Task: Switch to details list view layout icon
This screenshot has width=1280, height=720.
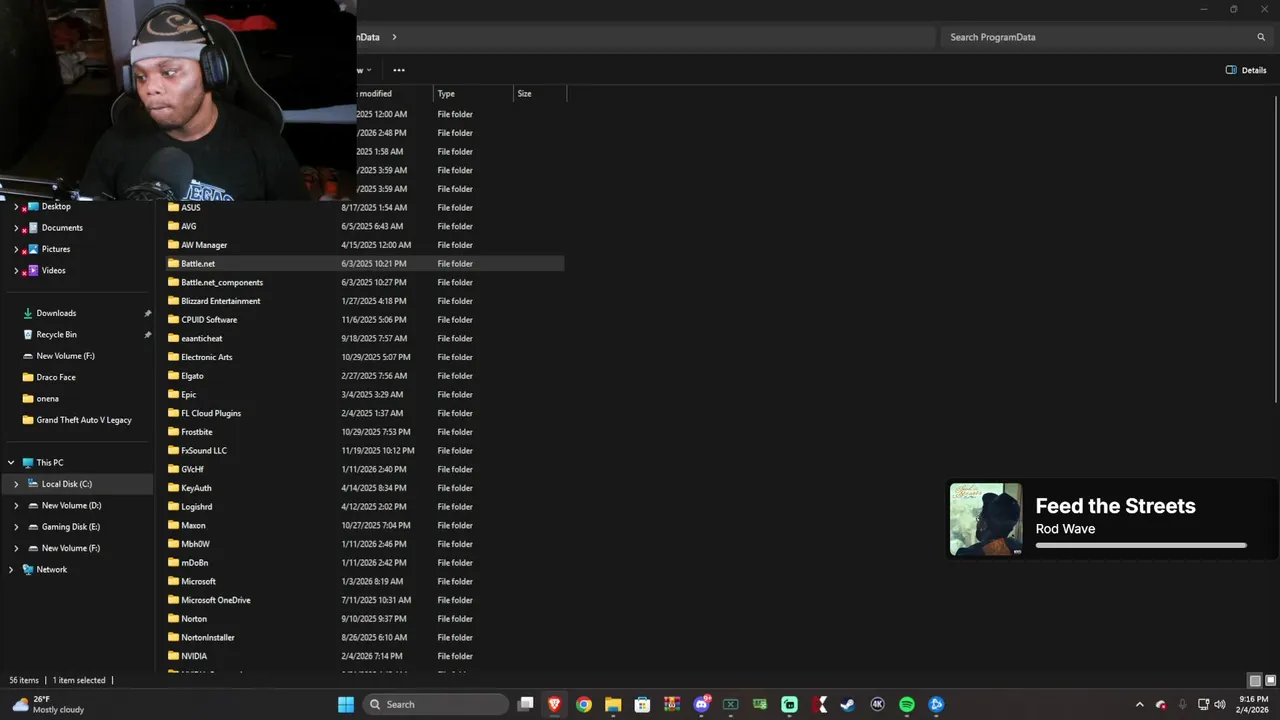Action: click(1255, 680)
